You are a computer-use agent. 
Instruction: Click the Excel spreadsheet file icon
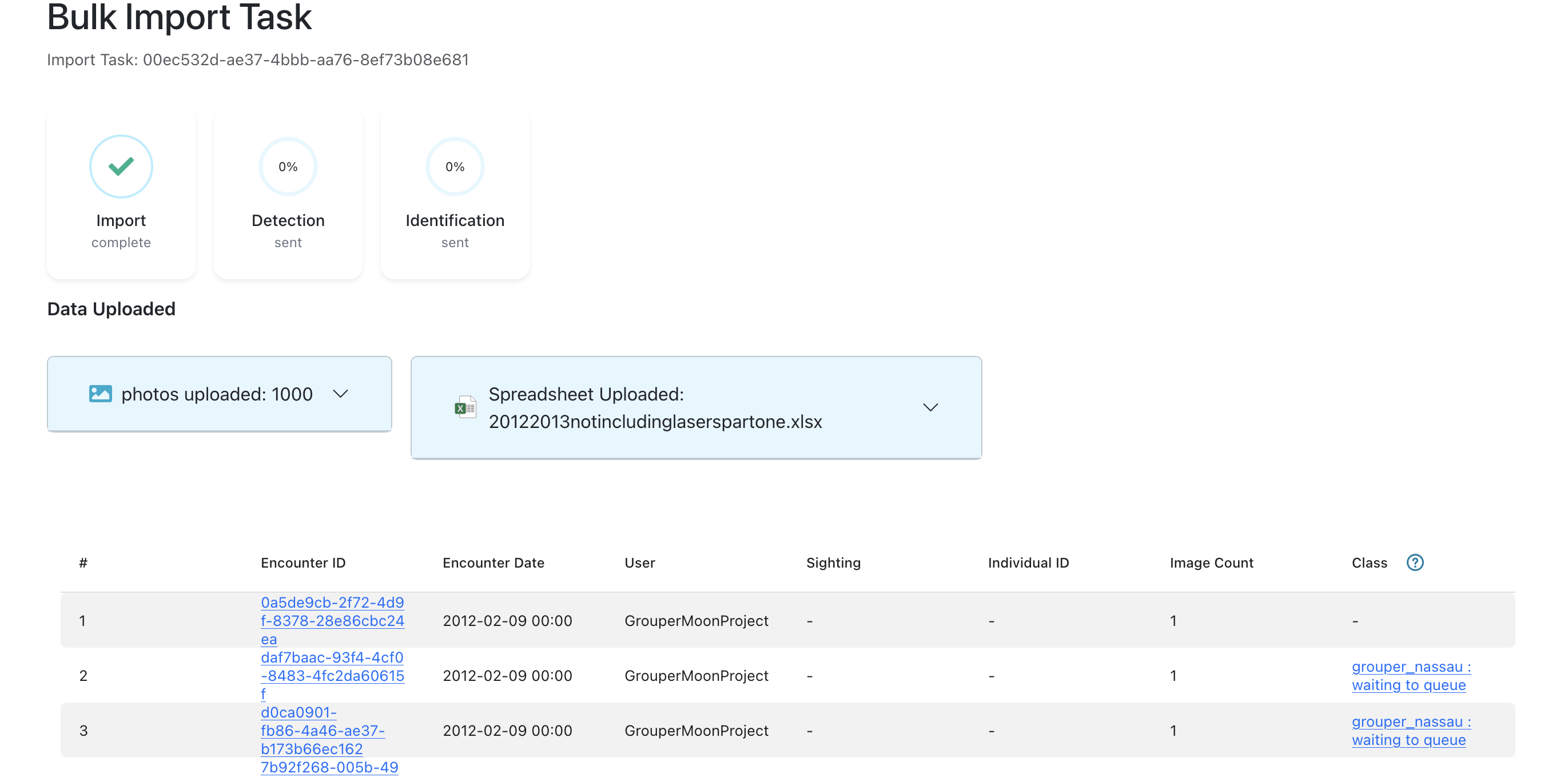[x=465, y=407]
